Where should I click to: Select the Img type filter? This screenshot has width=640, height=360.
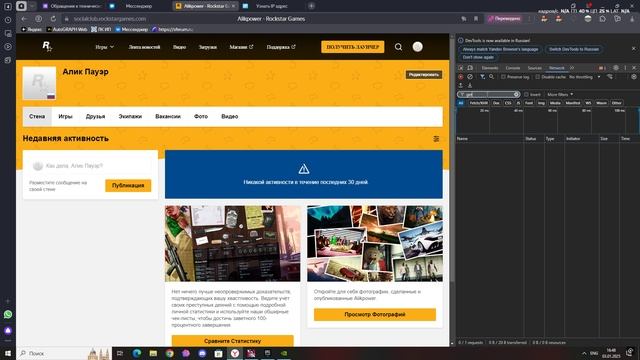(541, 103)
